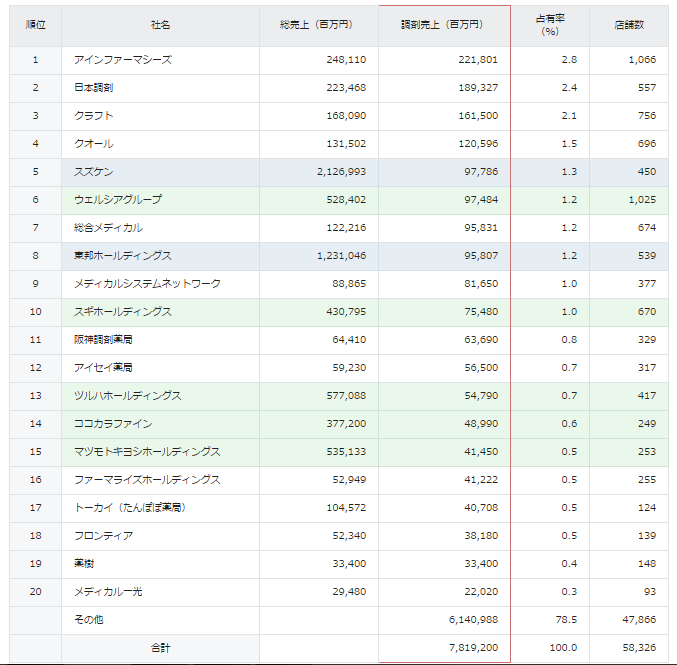This screenshot has height=665, width=677.
Task: Select company name 総合メディカル
Action: tap(108, 228)
